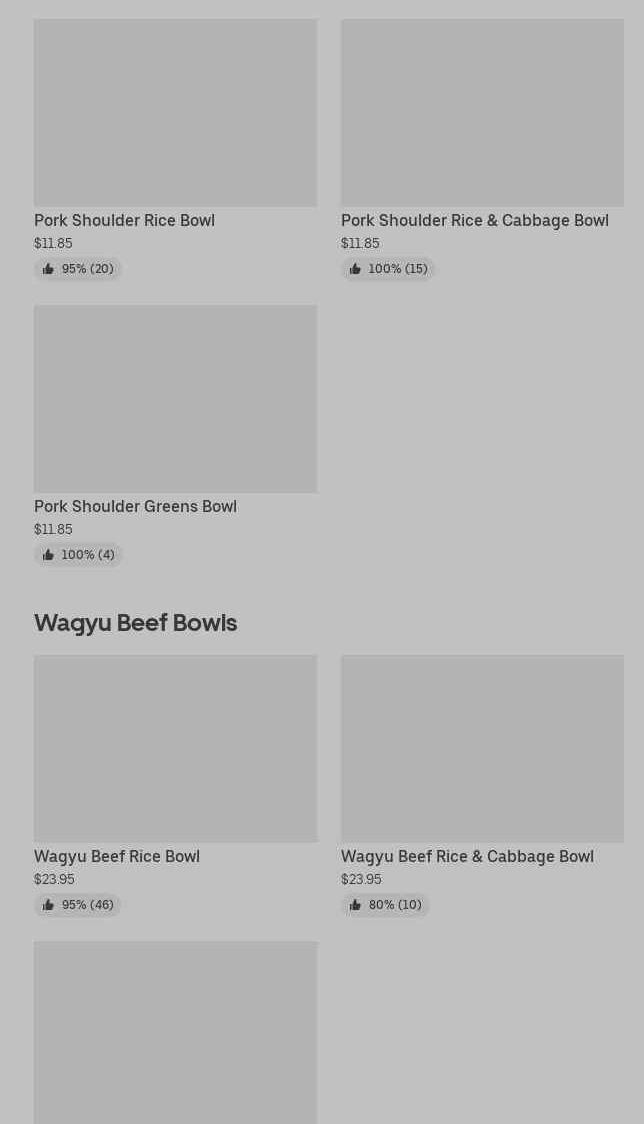Click the 95% (46) rating badge

78,905
